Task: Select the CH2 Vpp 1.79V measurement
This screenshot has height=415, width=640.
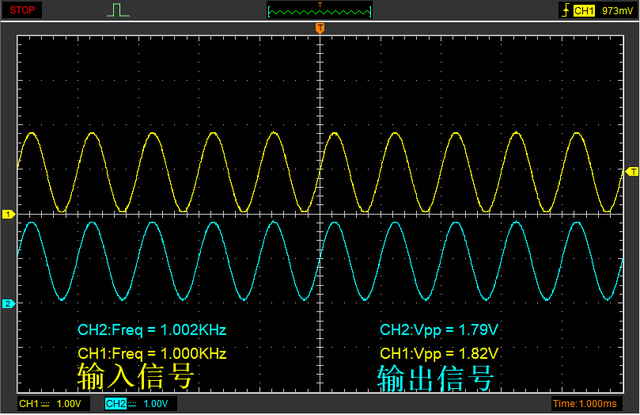Action: pos(439,330)
